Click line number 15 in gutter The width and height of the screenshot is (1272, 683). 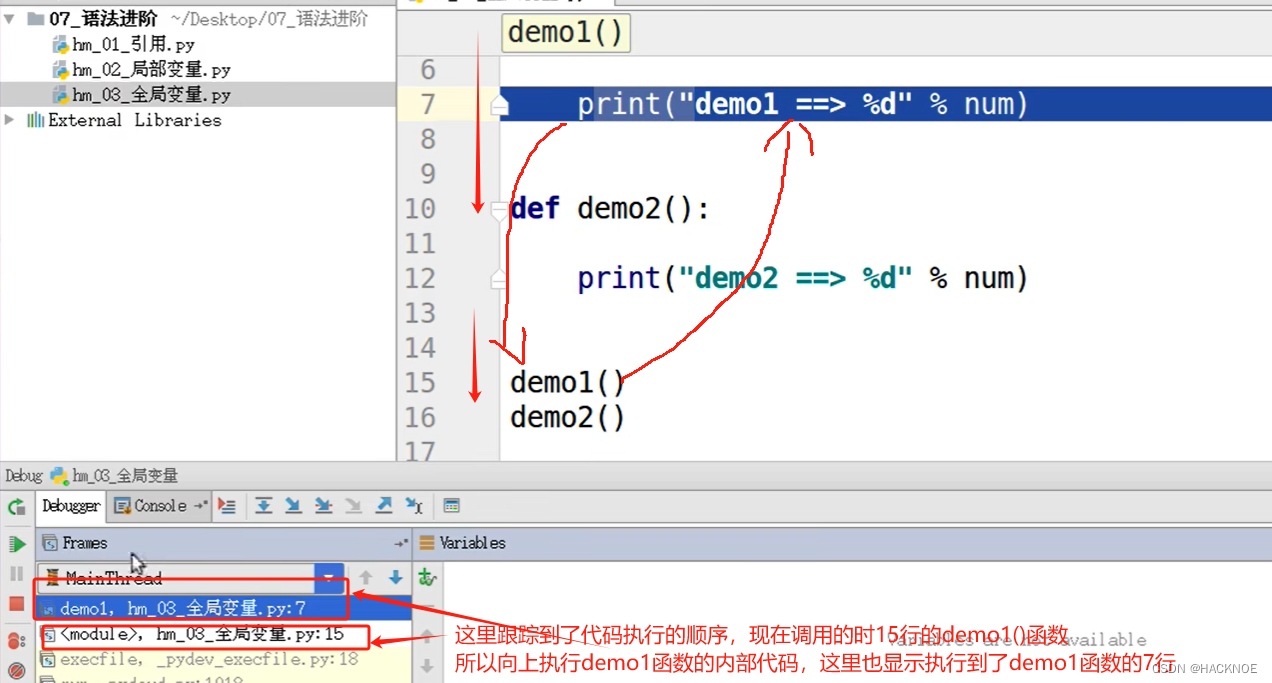(420, 382)
